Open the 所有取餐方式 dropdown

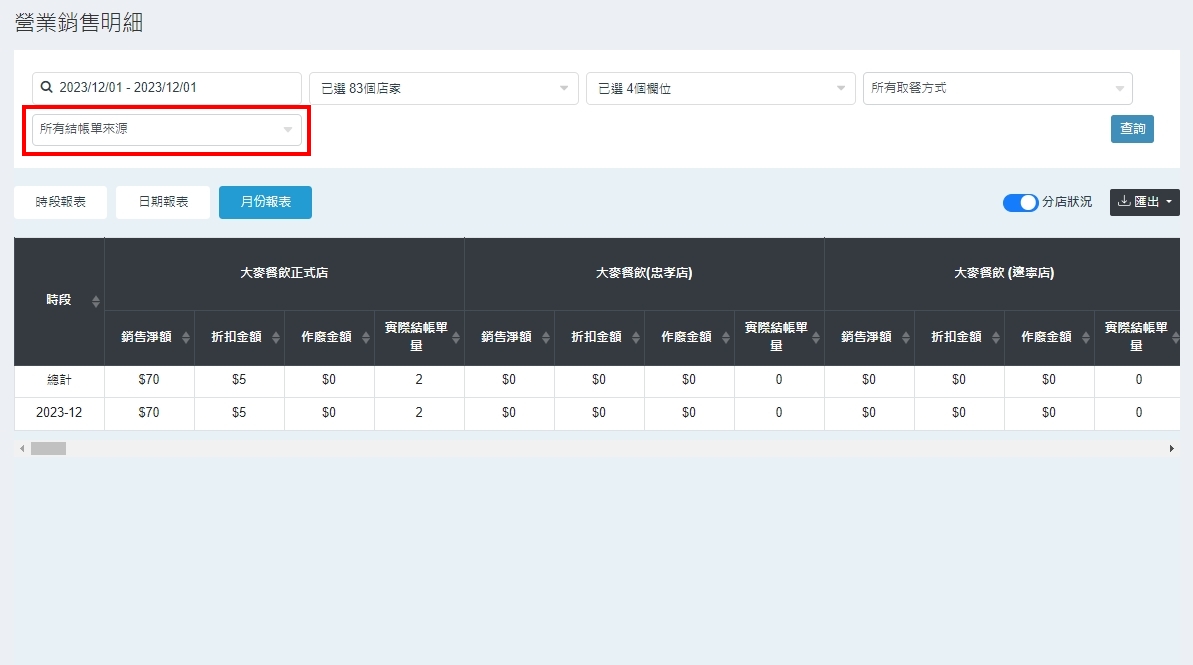click(997, 88)
